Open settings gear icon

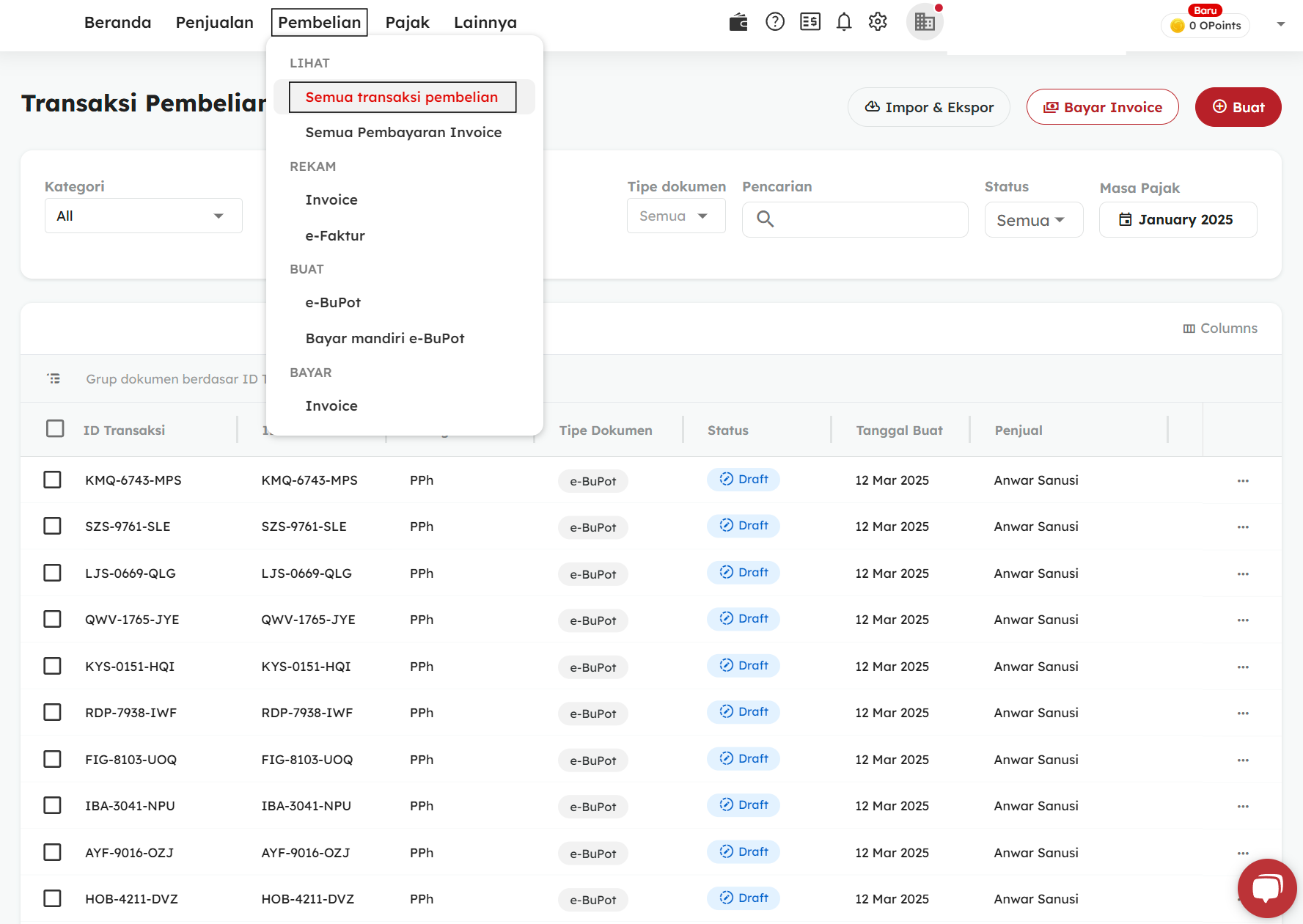coord(878,22)
